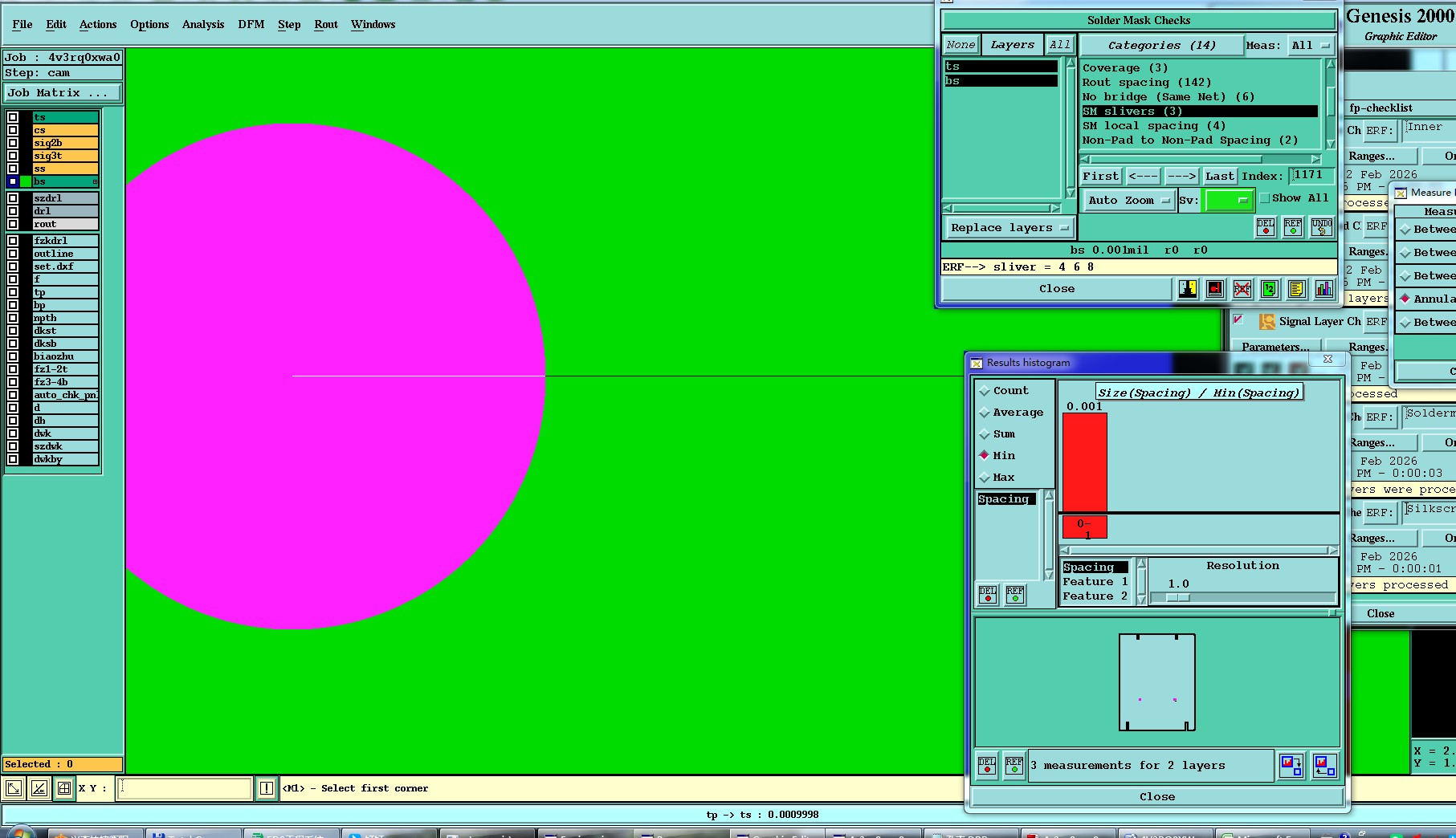Click the Resolution slider handle

point(1178,597)
